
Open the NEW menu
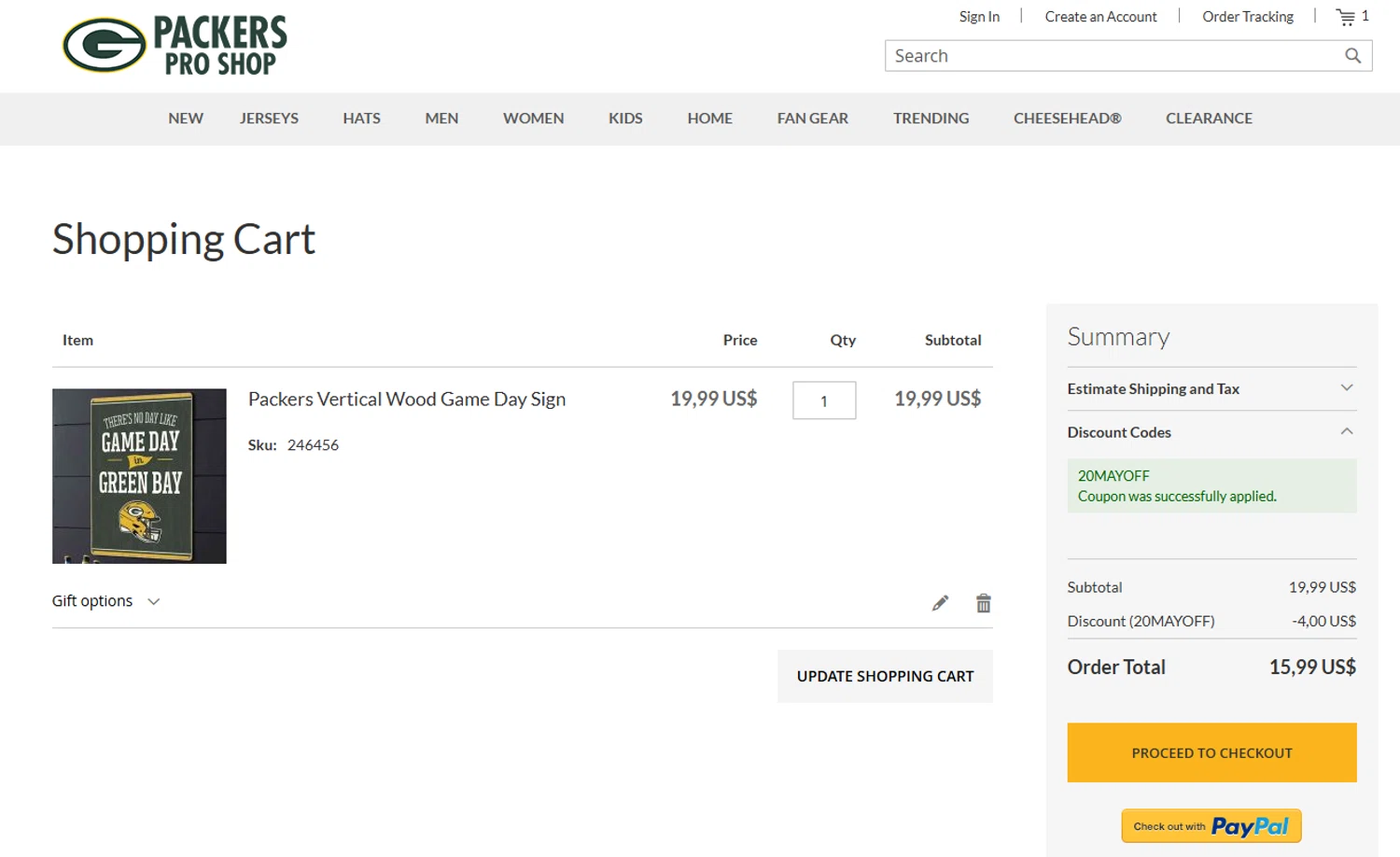point(186,119)
